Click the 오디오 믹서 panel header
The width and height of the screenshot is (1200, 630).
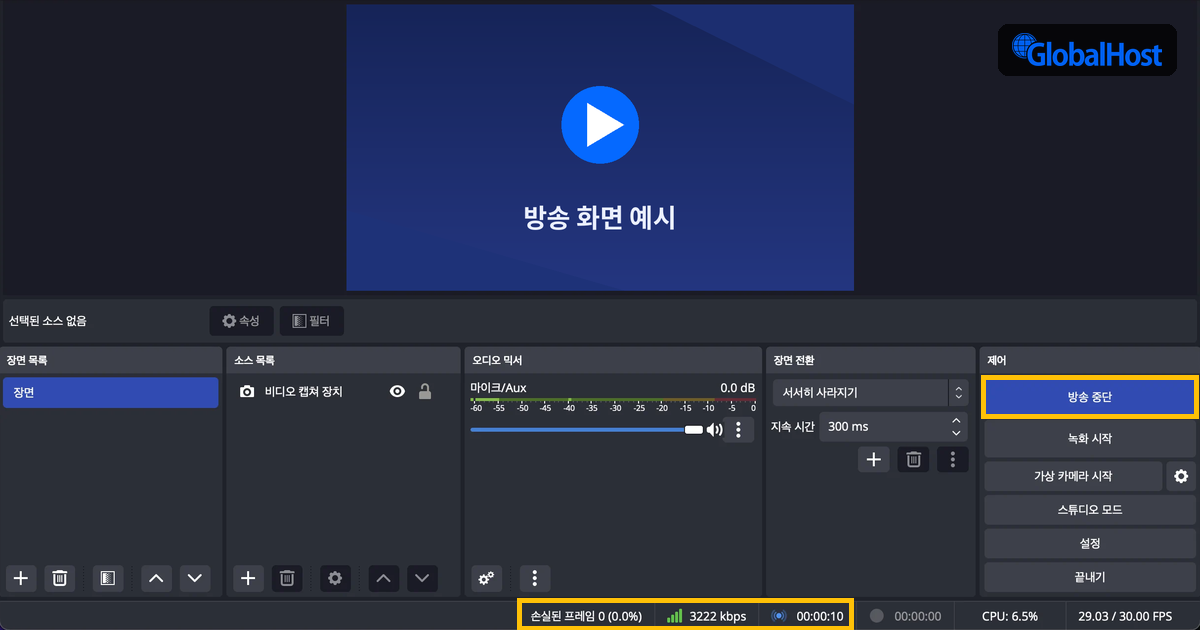pos(613,360)
